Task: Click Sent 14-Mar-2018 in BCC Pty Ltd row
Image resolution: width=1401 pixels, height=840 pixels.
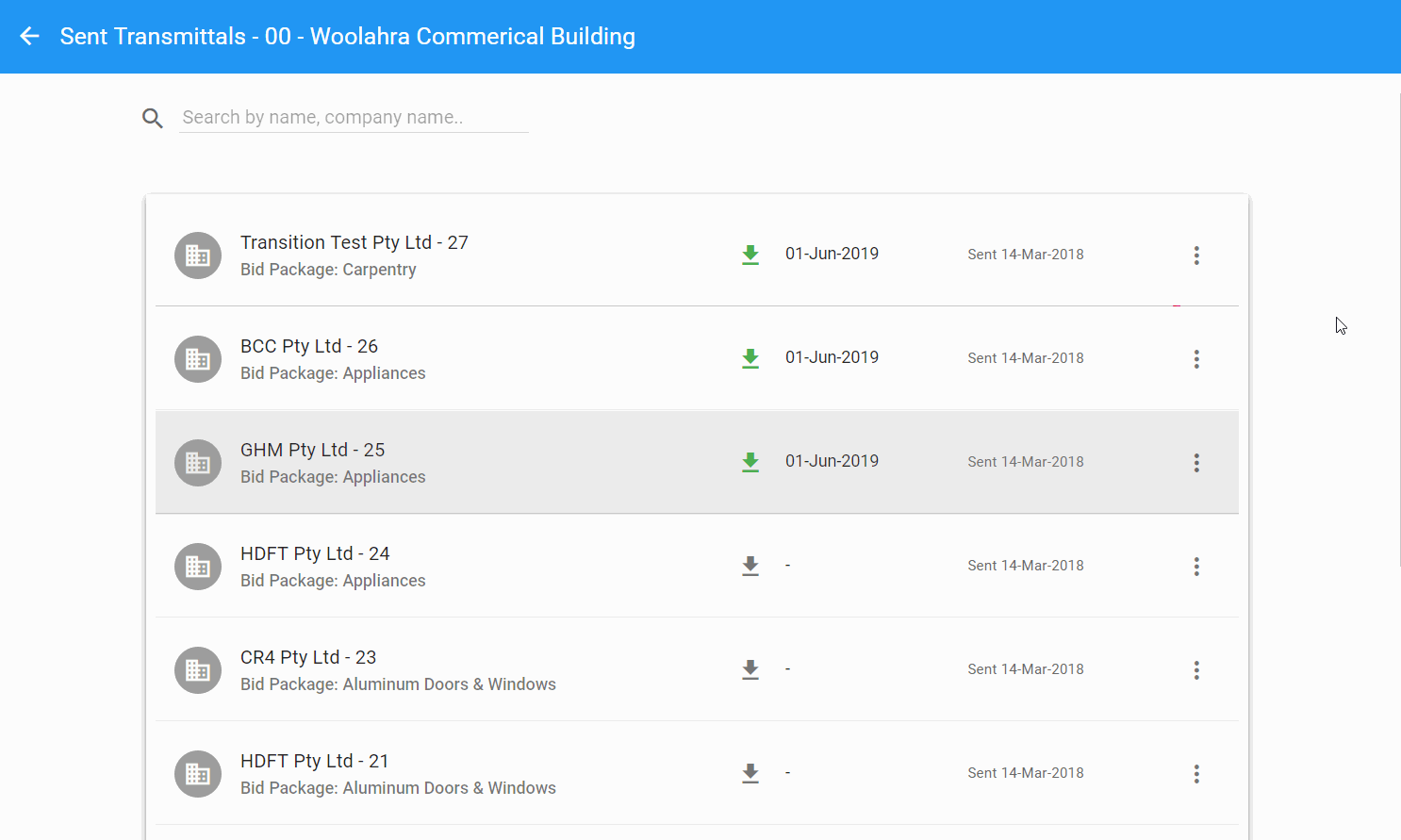Action: 1026,358
